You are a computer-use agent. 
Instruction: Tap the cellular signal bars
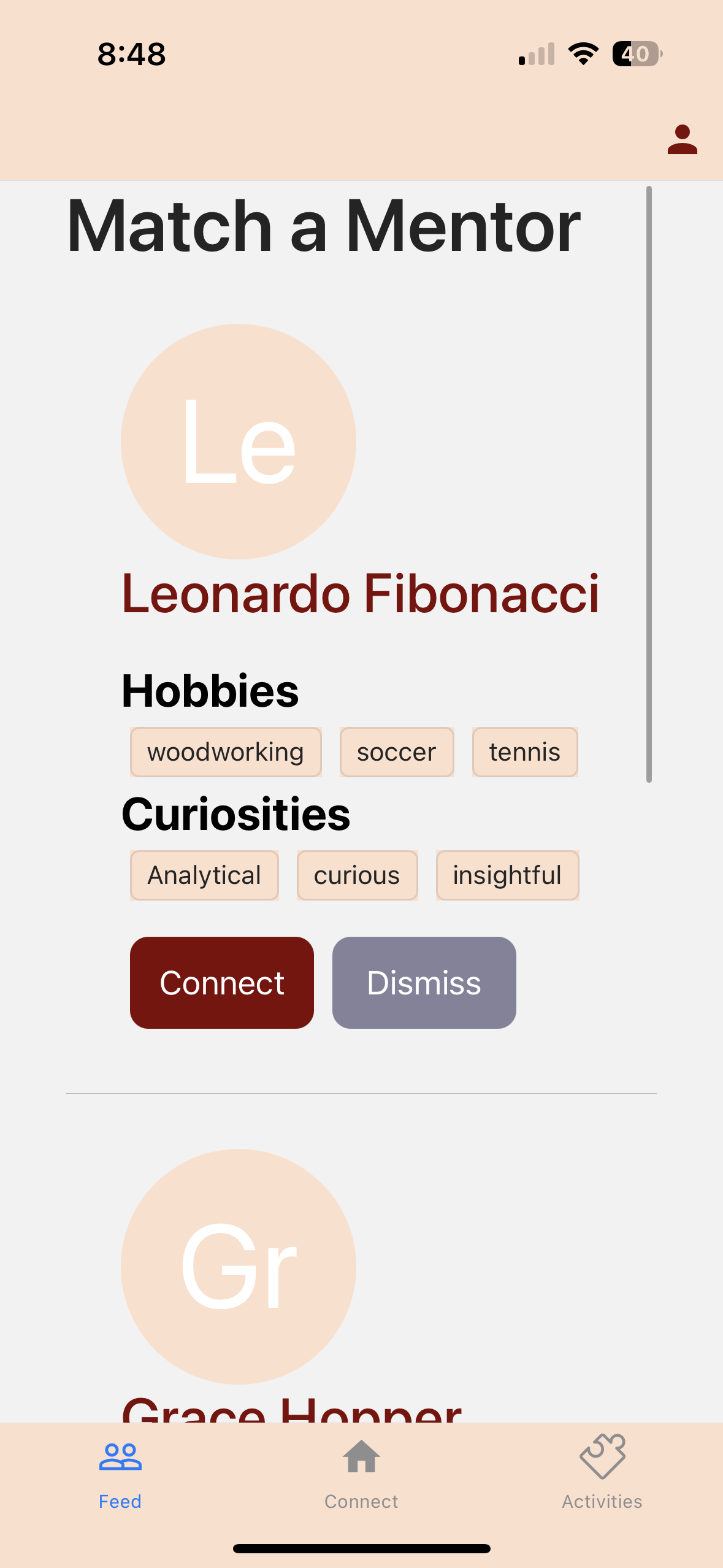point(537,54)
